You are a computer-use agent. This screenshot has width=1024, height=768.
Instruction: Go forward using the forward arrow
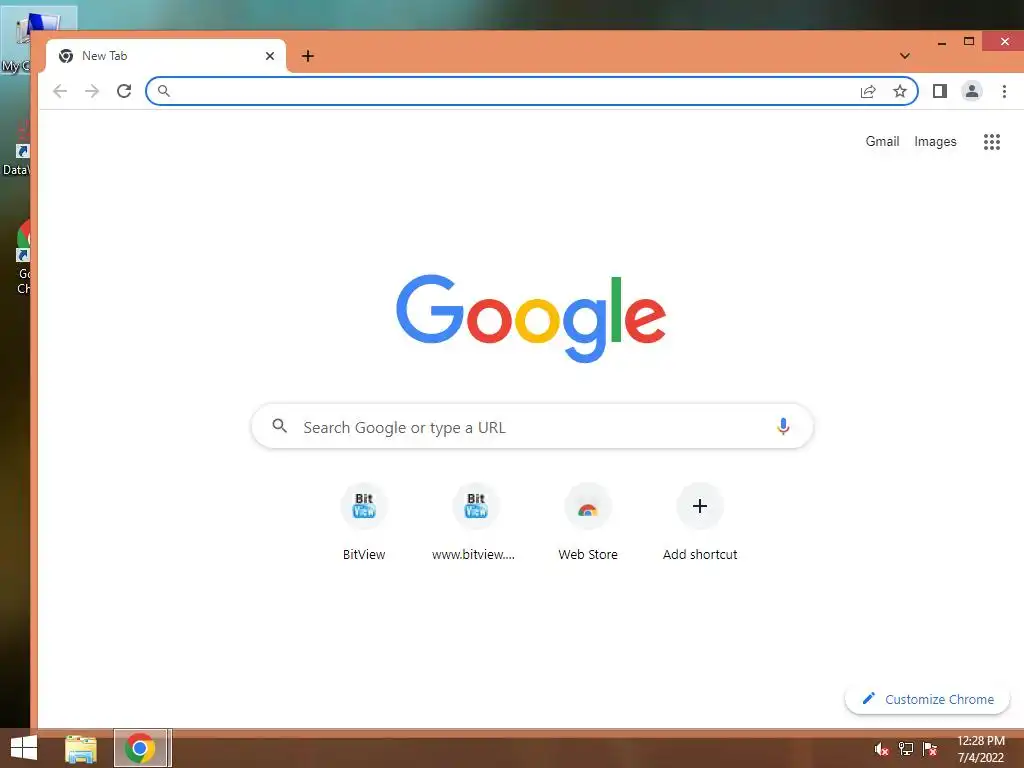pos(92,91)
